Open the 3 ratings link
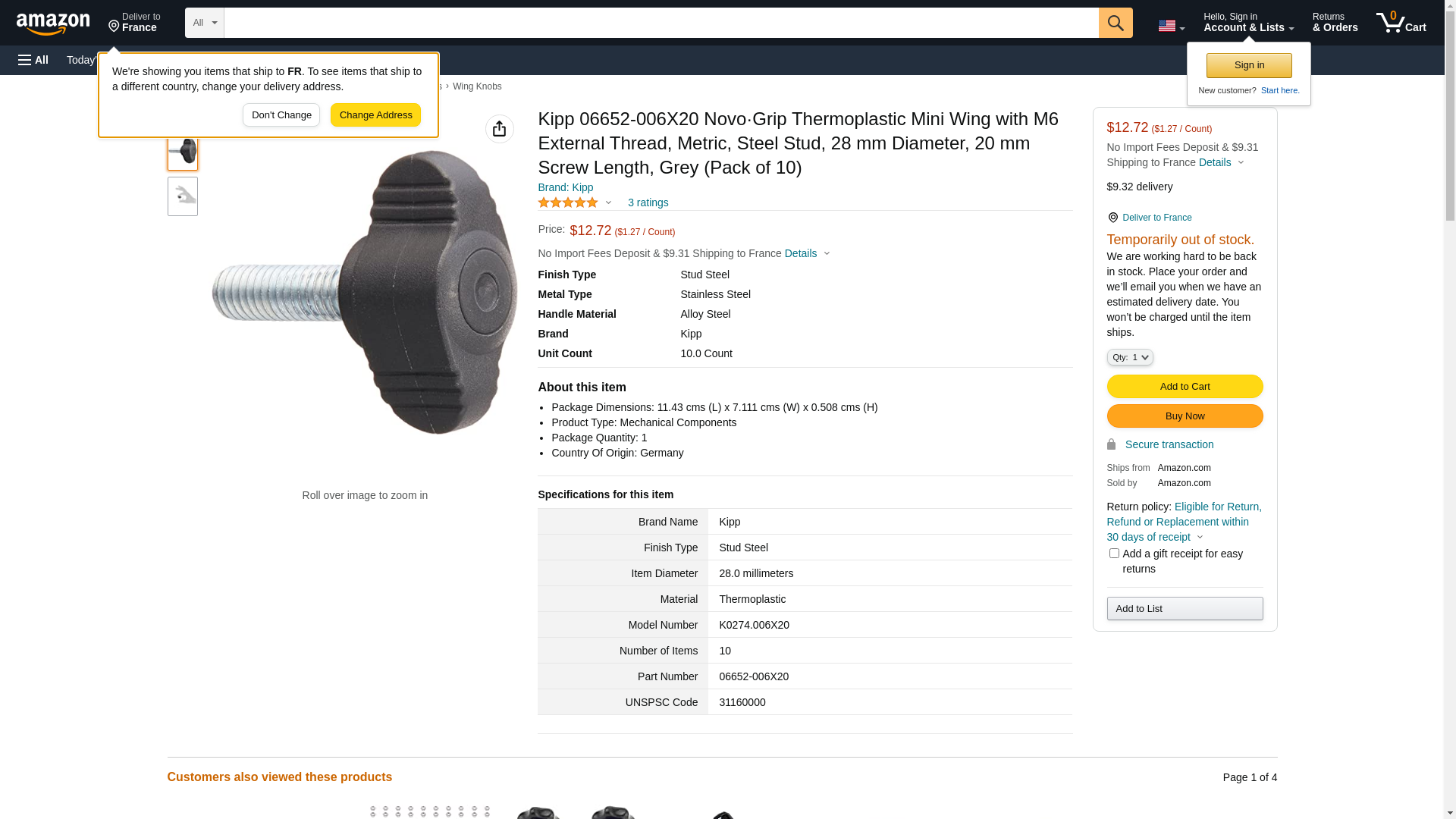Image resolution: width=1456 pixels, height=819 pixels. [648, 202]
